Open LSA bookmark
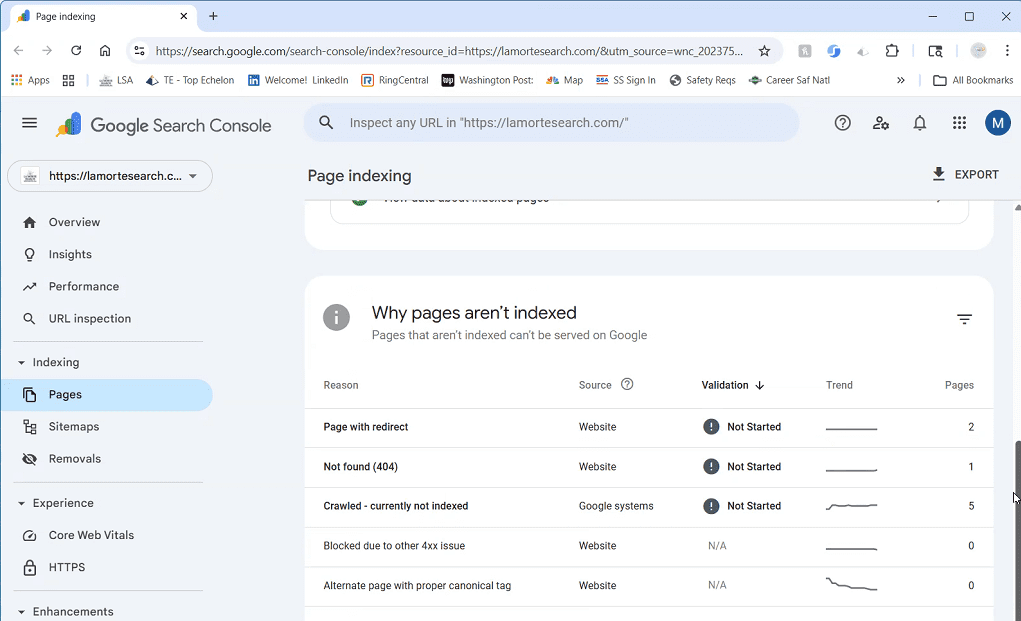The image size is (1021, 621). (x=116, y=80)
